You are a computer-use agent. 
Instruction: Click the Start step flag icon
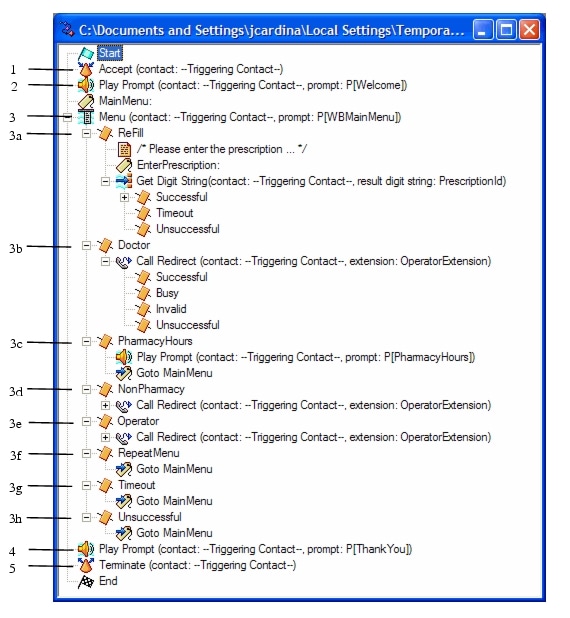86,53
